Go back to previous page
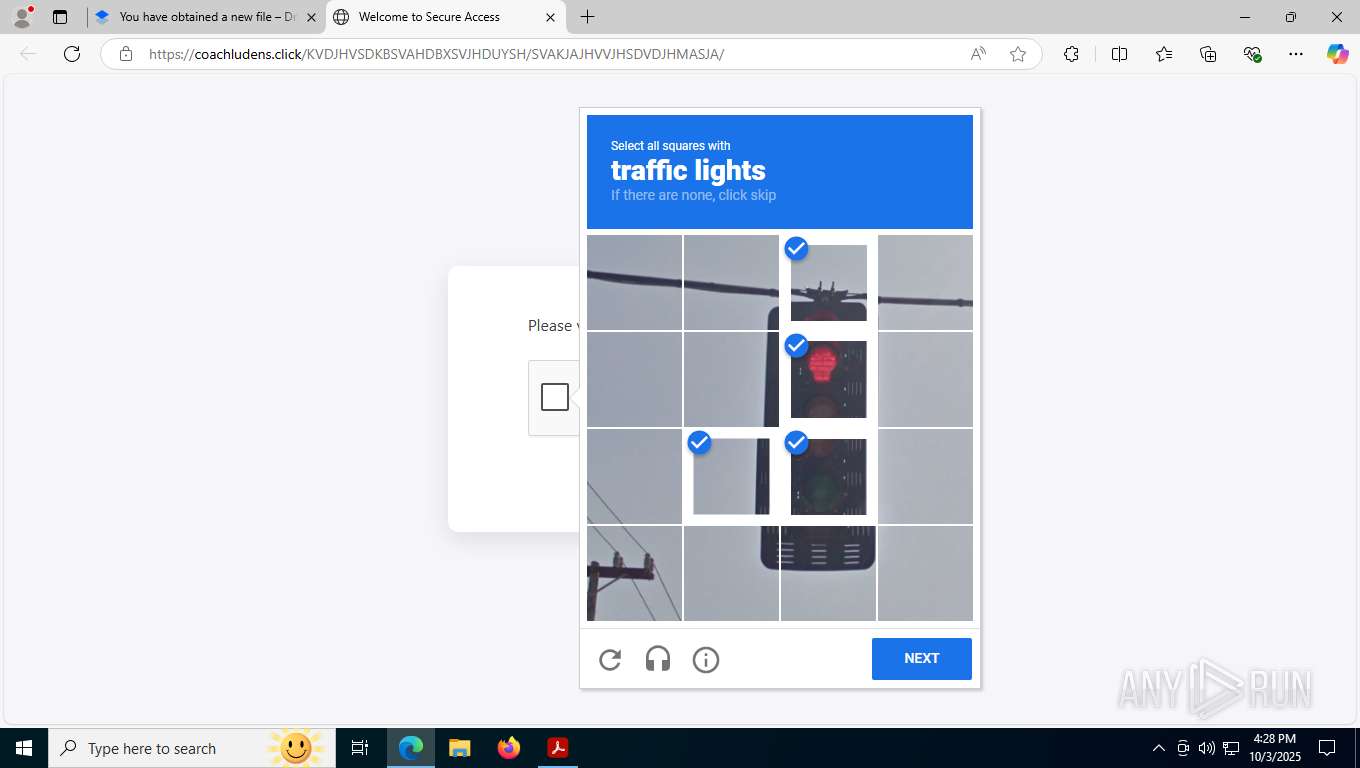The width and height of the screenshot is (1360, 768). click(x=28, y=54)
